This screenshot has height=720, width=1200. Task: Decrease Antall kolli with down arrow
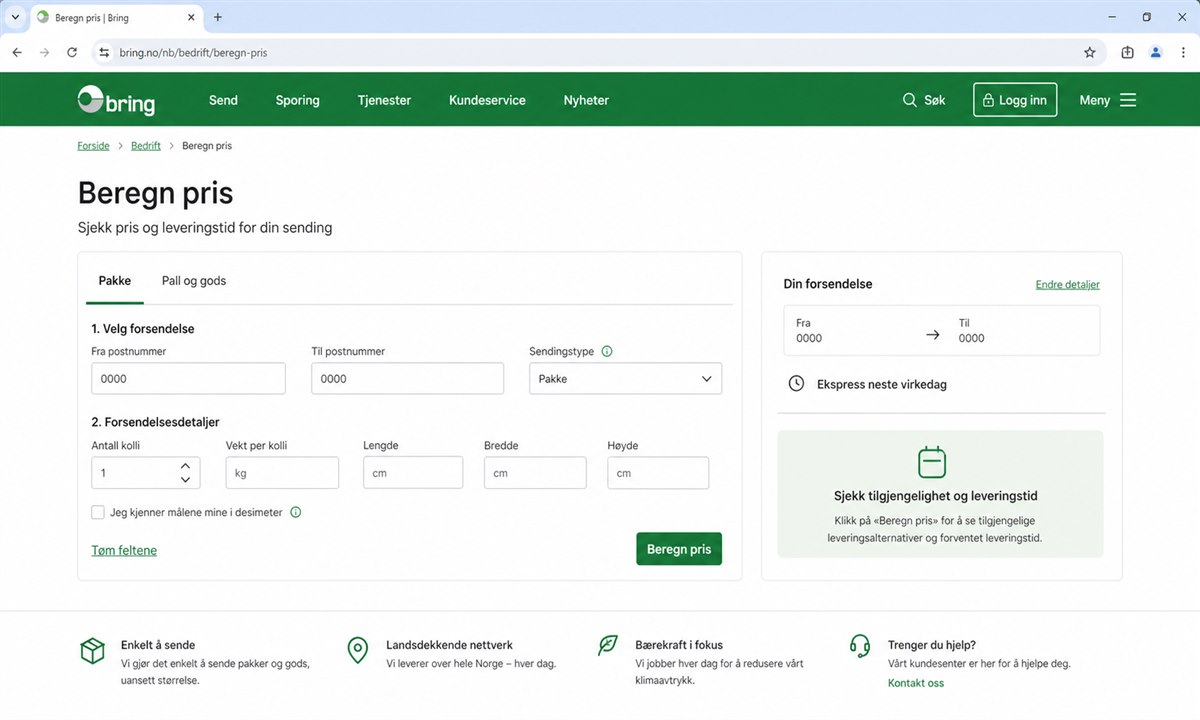tap(185, 480)
